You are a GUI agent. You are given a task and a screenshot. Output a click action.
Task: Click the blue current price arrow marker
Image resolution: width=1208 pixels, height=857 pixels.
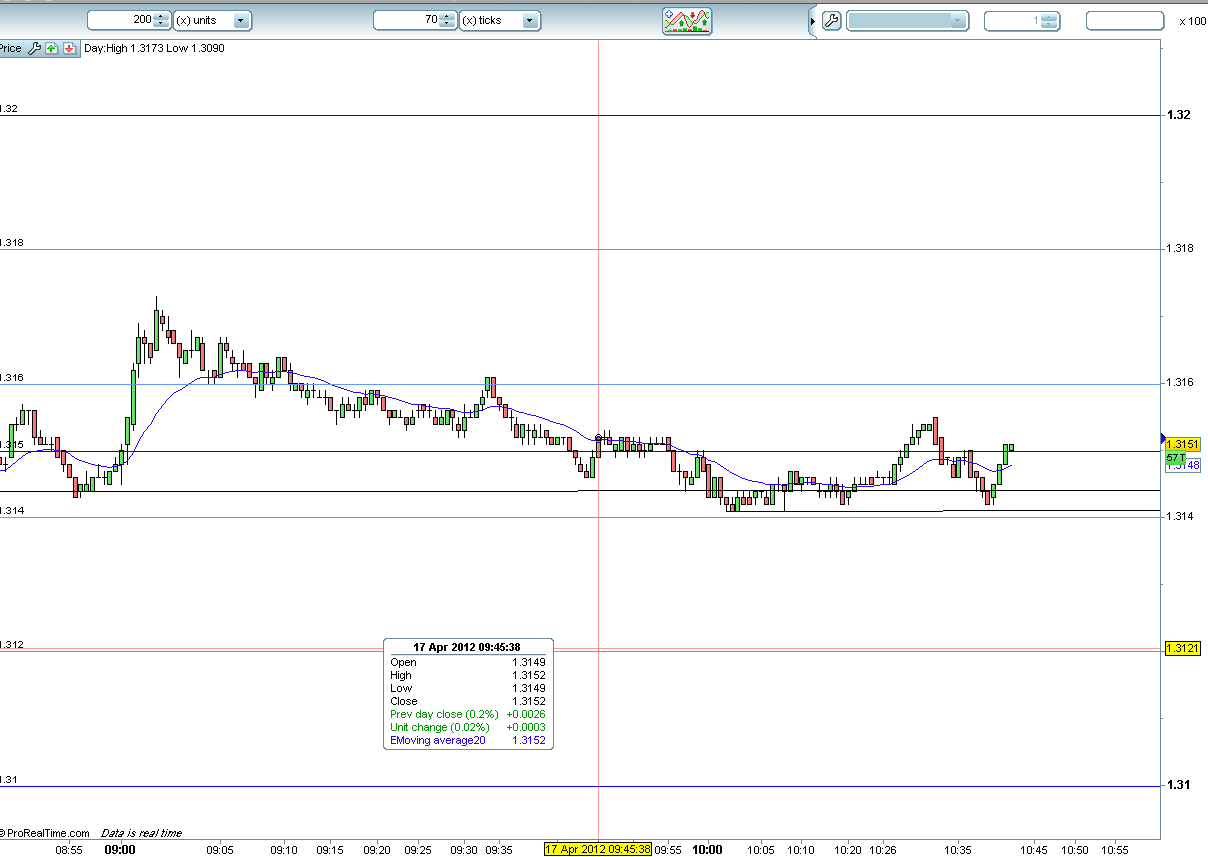(1162, 439)
